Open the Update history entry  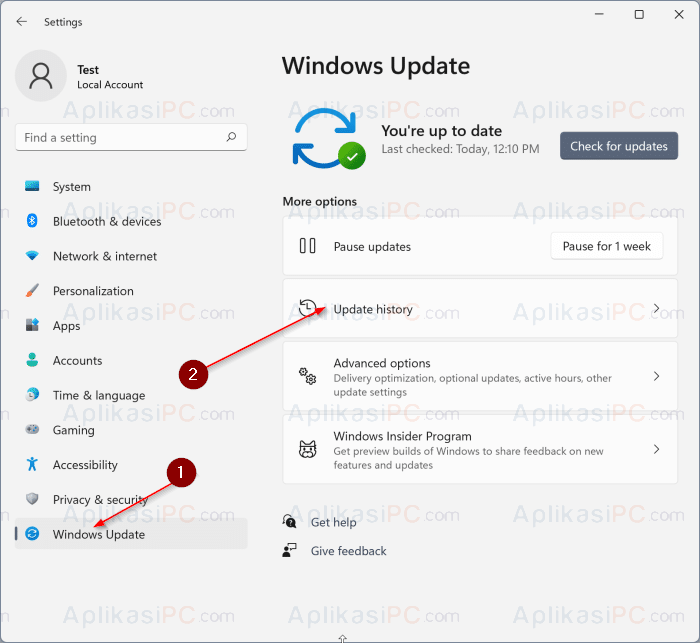pyautogui.click(x=480, y=309)
